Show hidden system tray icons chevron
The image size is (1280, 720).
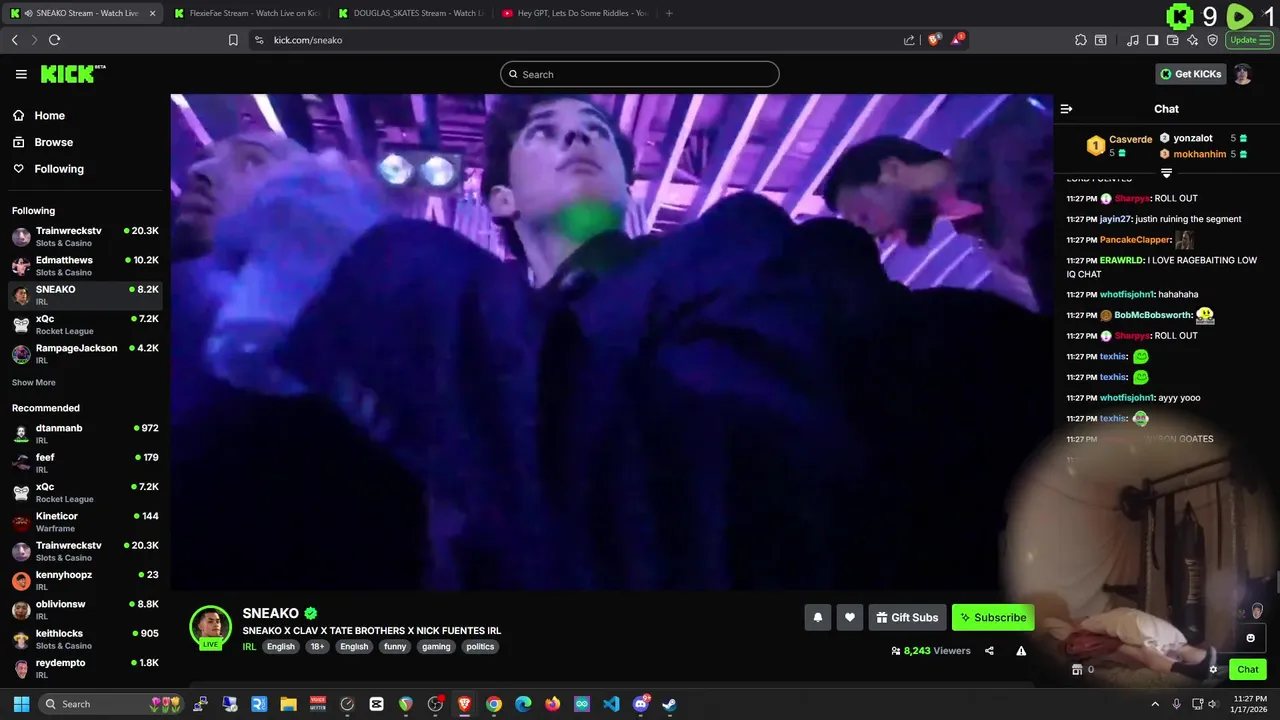1155,704
